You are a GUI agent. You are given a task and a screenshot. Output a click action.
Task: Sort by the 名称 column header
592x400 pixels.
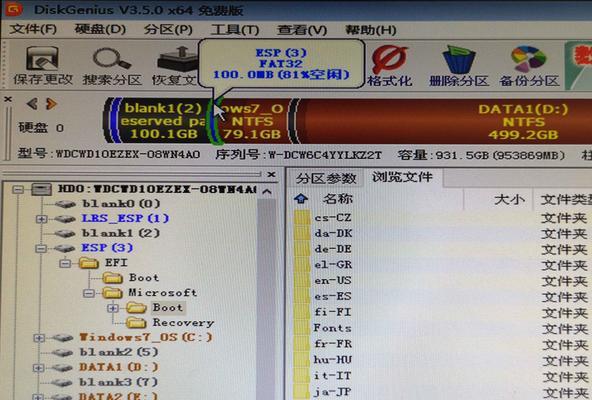338,199
